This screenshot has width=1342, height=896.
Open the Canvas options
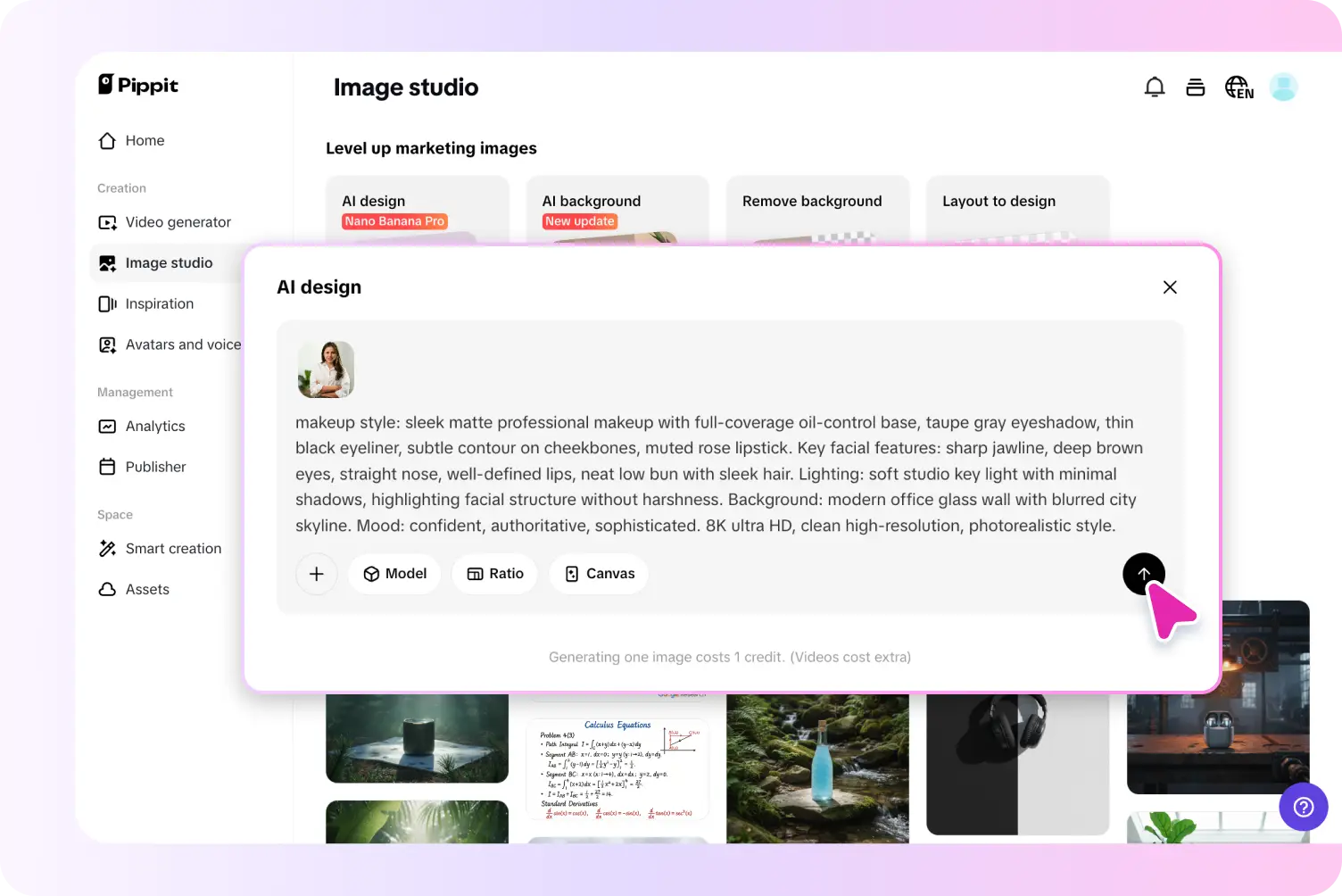(x=600, y=574)
